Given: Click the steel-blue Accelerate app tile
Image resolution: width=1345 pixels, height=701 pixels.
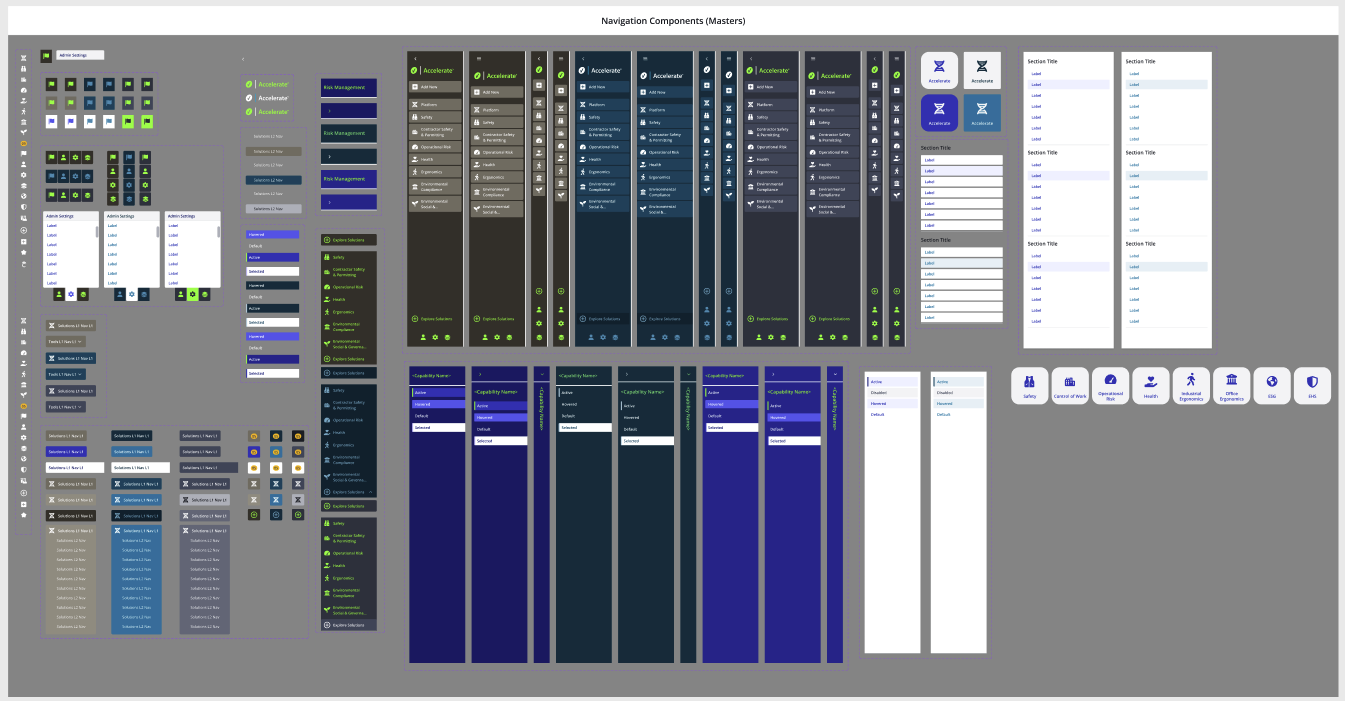Looking at the screenshot, I should click(x=982, y=112).
